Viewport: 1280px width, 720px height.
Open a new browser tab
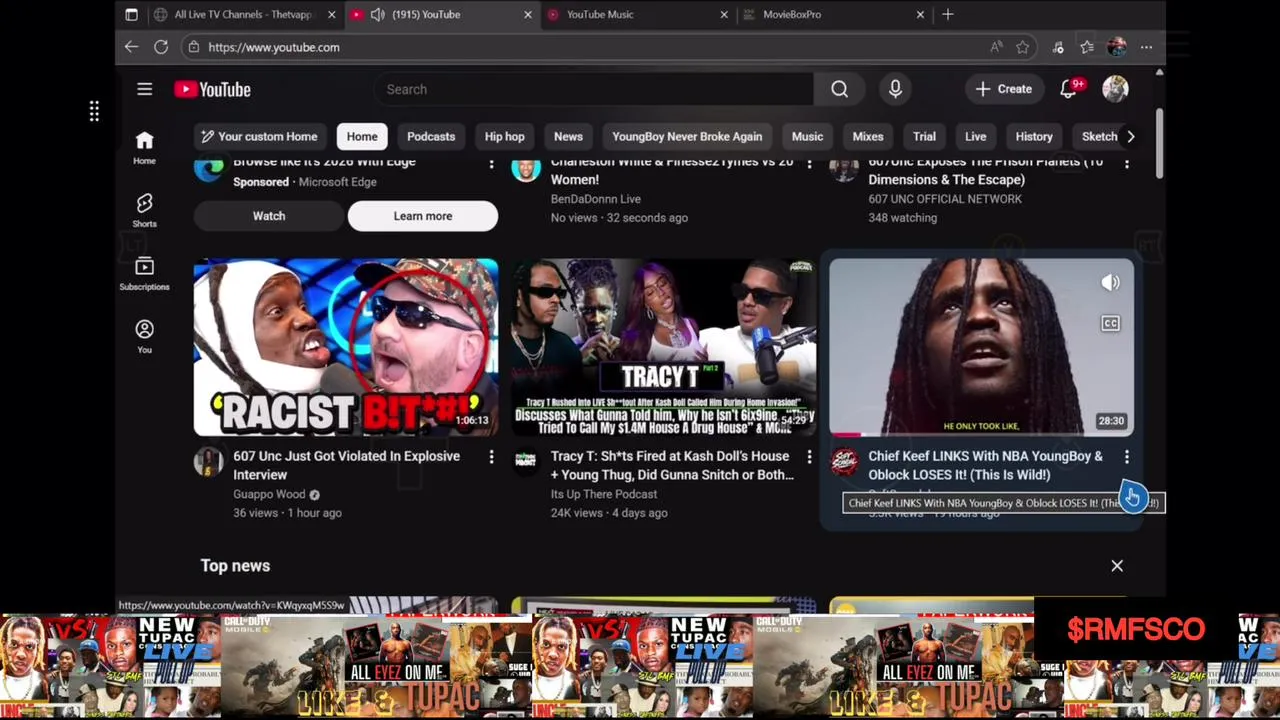(947, 14)
